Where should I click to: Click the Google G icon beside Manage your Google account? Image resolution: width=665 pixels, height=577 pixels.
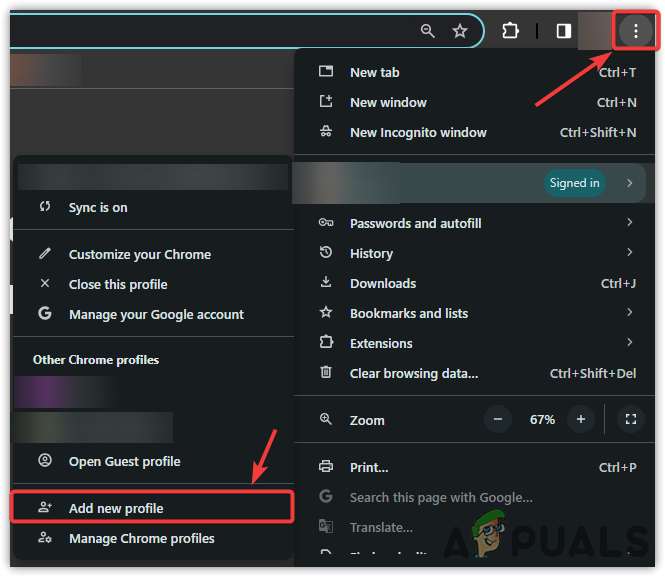(45, 313)
